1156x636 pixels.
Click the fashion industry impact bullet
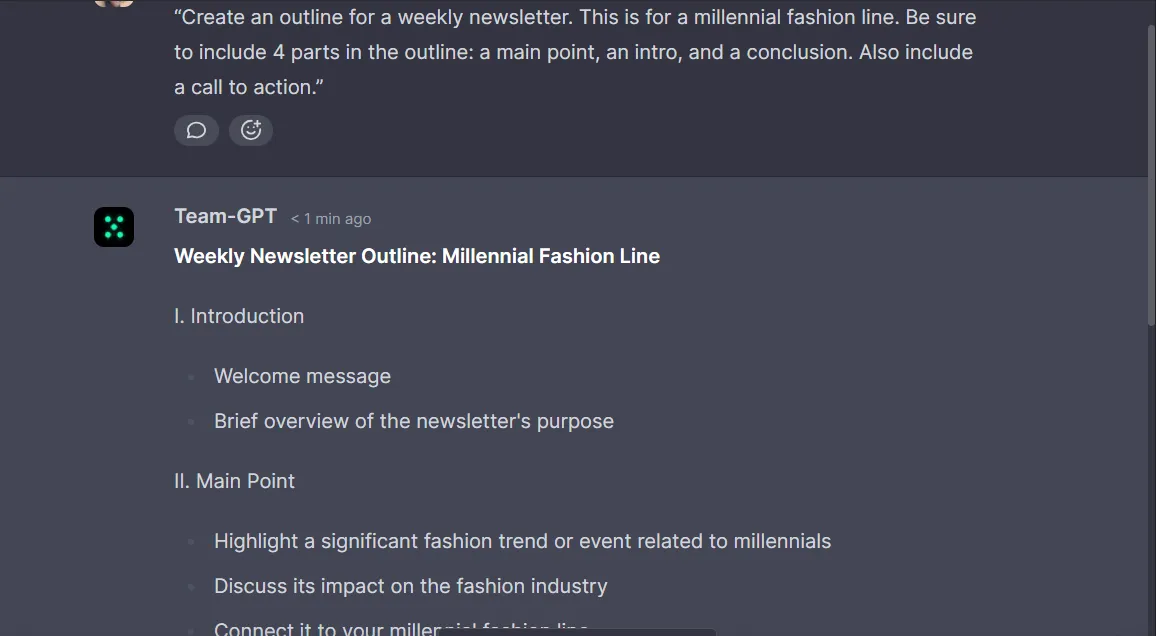(x=410, y=586)
